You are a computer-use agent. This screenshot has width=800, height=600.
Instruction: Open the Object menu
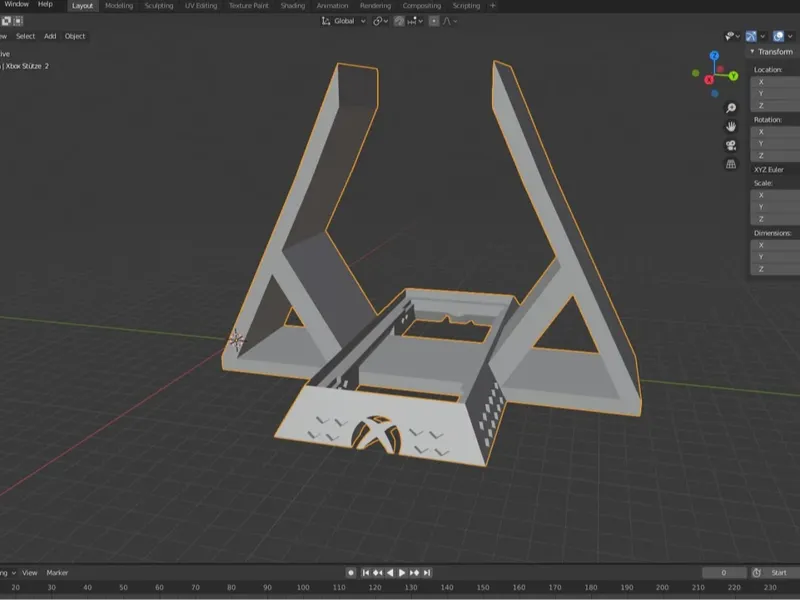[75, 36]
